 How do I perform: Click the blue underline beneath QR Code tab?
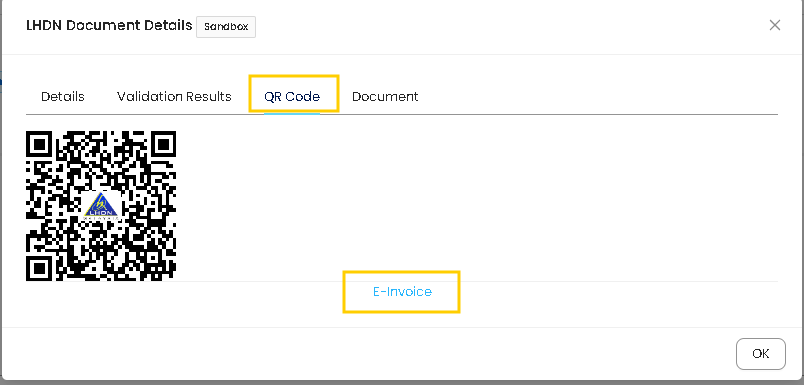tap(292, 113)
